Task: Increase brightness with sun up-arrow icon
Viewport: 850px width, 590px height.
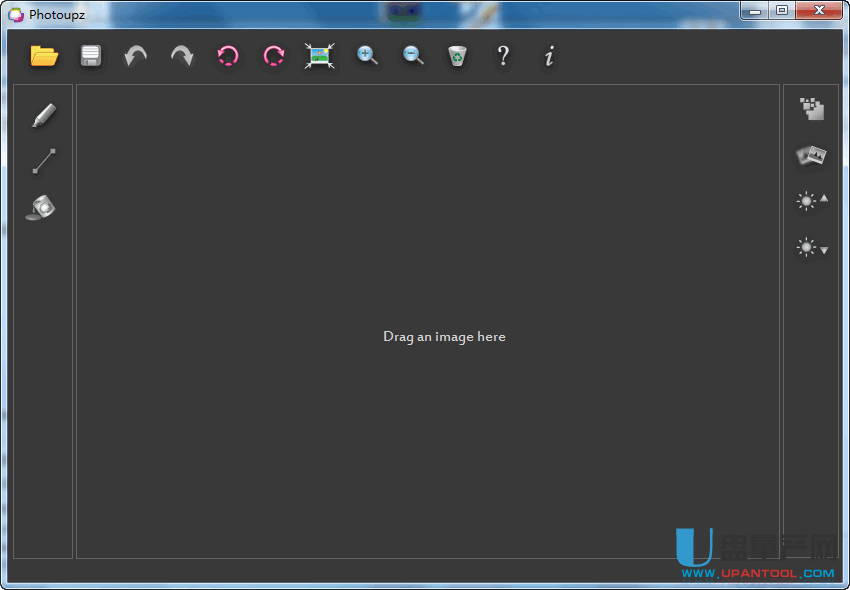Action: pos(811,201)
